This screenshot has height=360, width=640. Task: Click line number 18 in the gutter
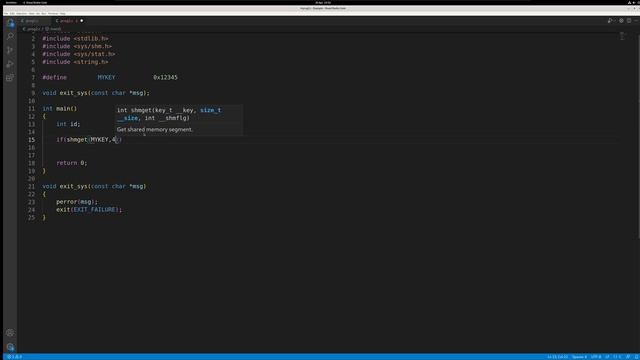[x=31, y=163]
